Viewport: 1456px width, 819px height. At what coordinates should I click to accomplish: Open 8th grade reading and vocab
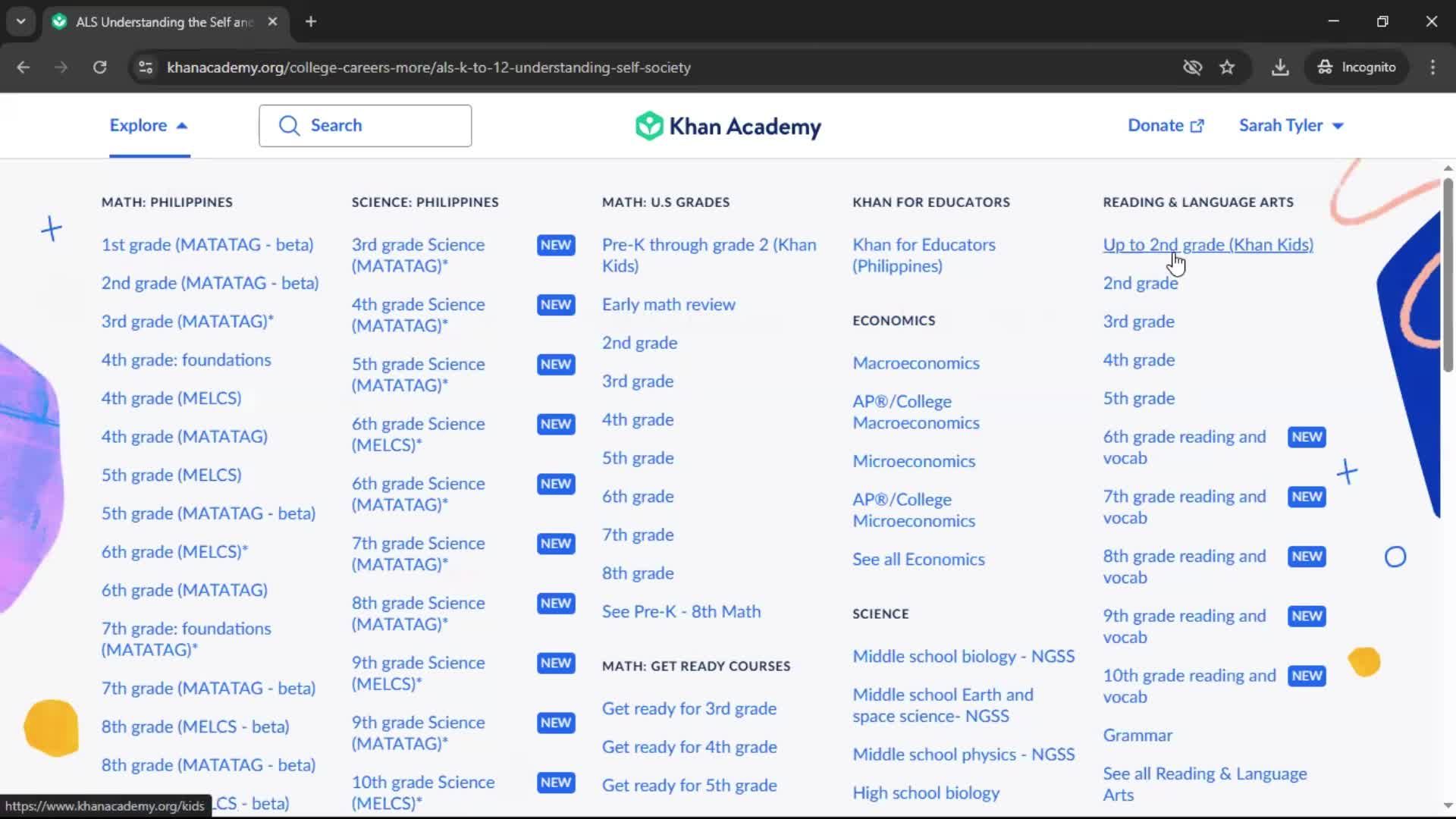coord(1184,567)
